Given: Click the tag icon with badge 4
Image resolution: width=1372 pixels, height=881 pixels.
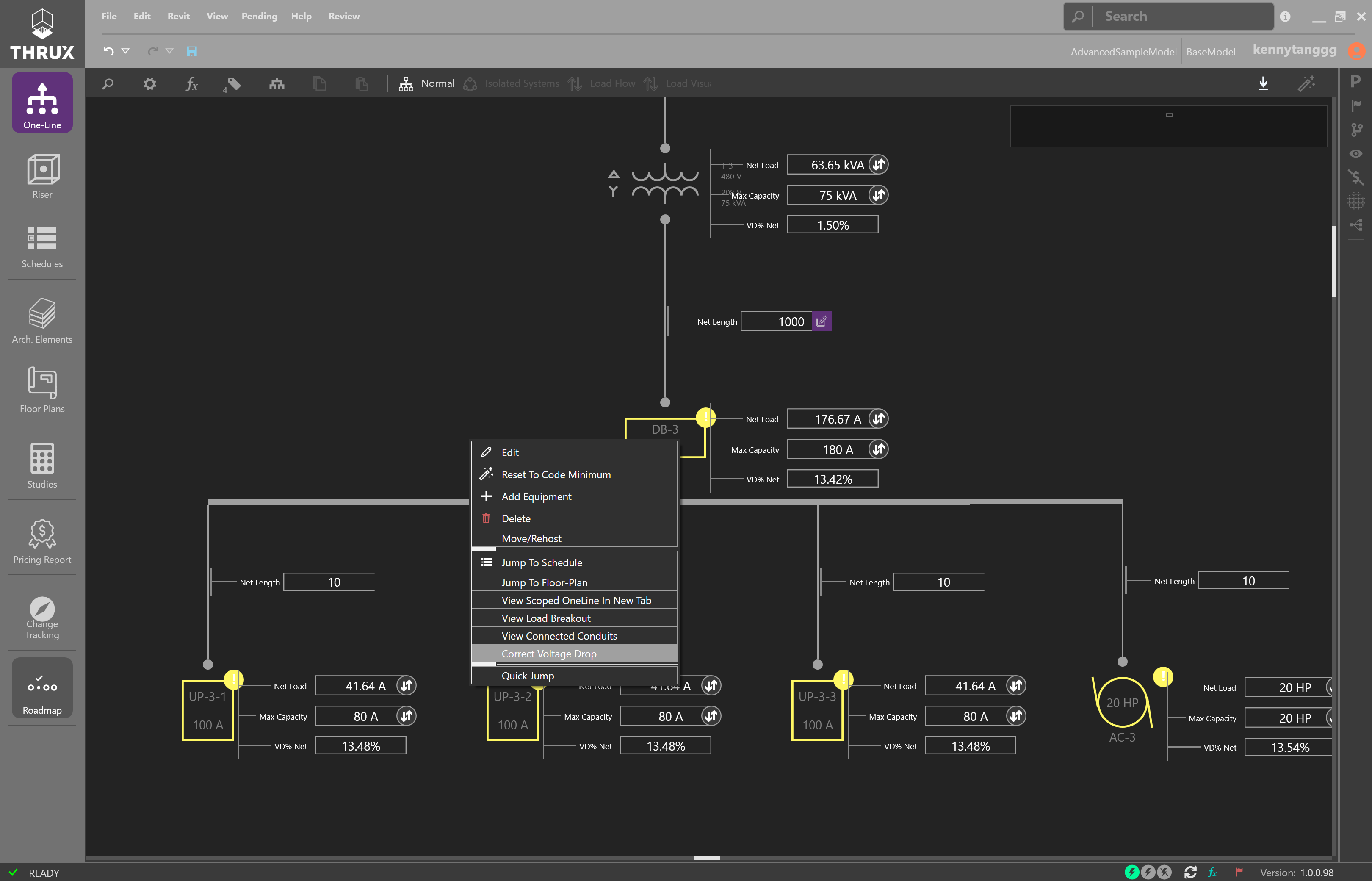Looking at the screenshot, I should click(x=233, y=84).
